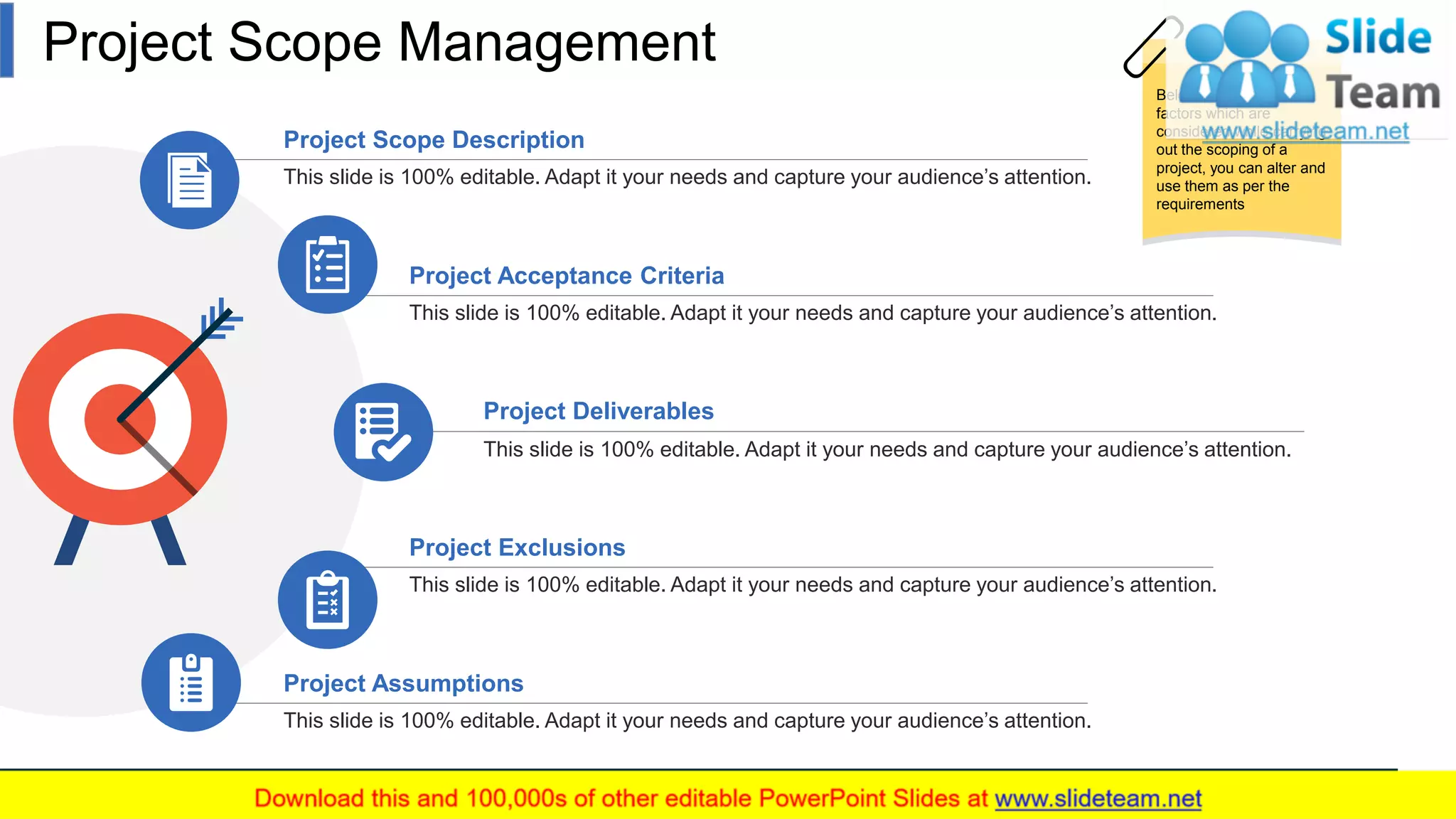Select the description text under Project Assumptions
Viewport: 1456px width, 819px height.
(x=687, y=720)
